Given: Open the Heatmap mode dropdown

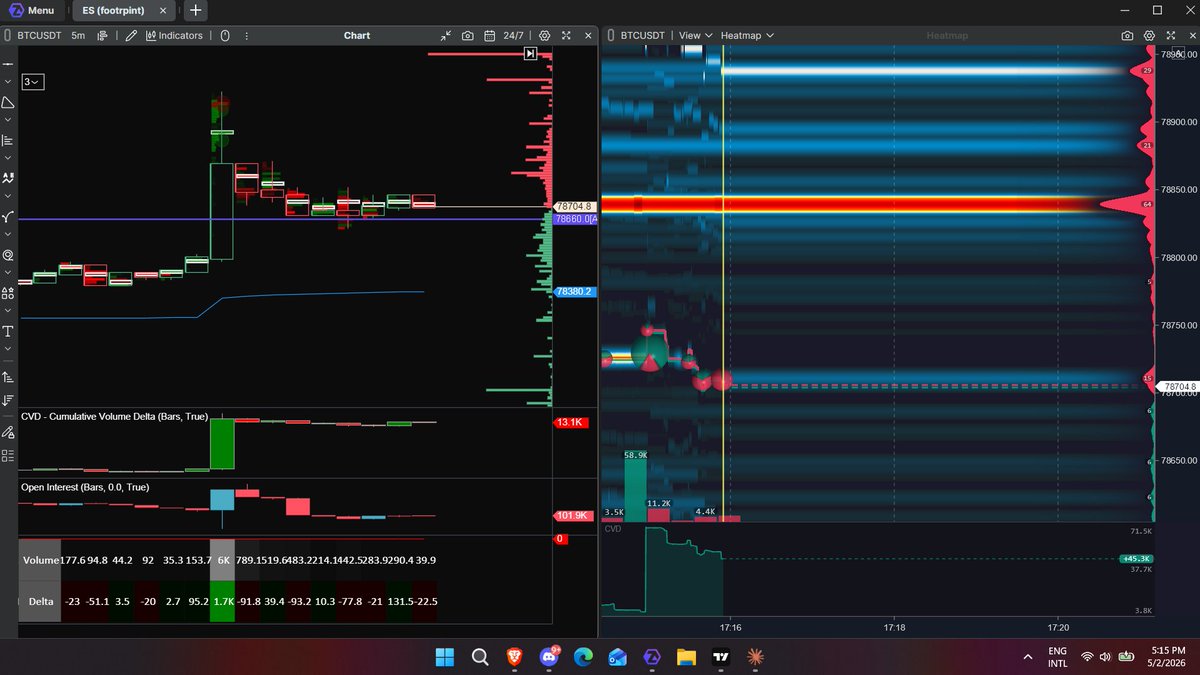Looking at the screenshot, I should 748,35.
